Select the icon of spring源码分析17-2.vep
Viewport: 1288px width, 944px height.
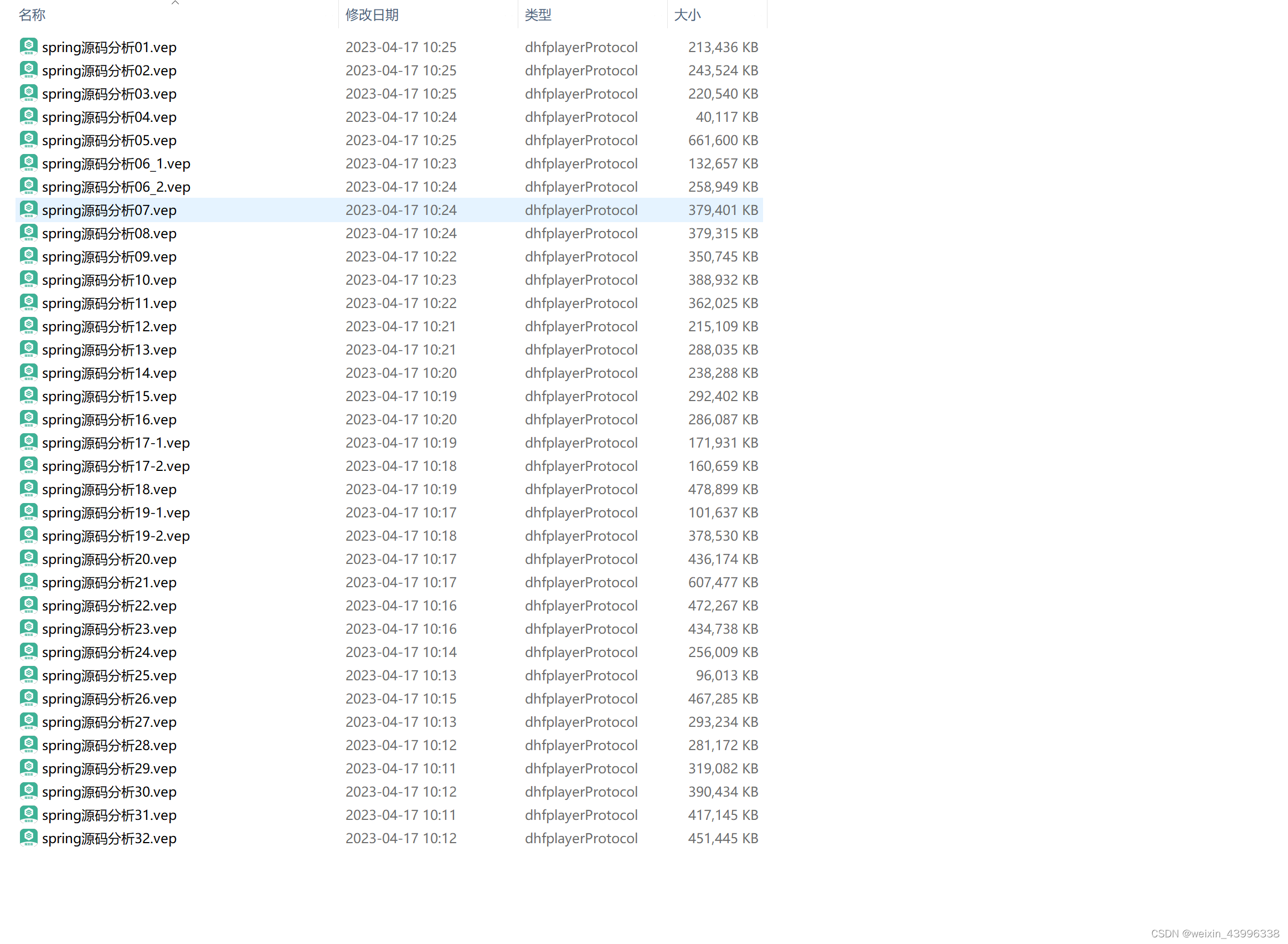pos(29,466)
